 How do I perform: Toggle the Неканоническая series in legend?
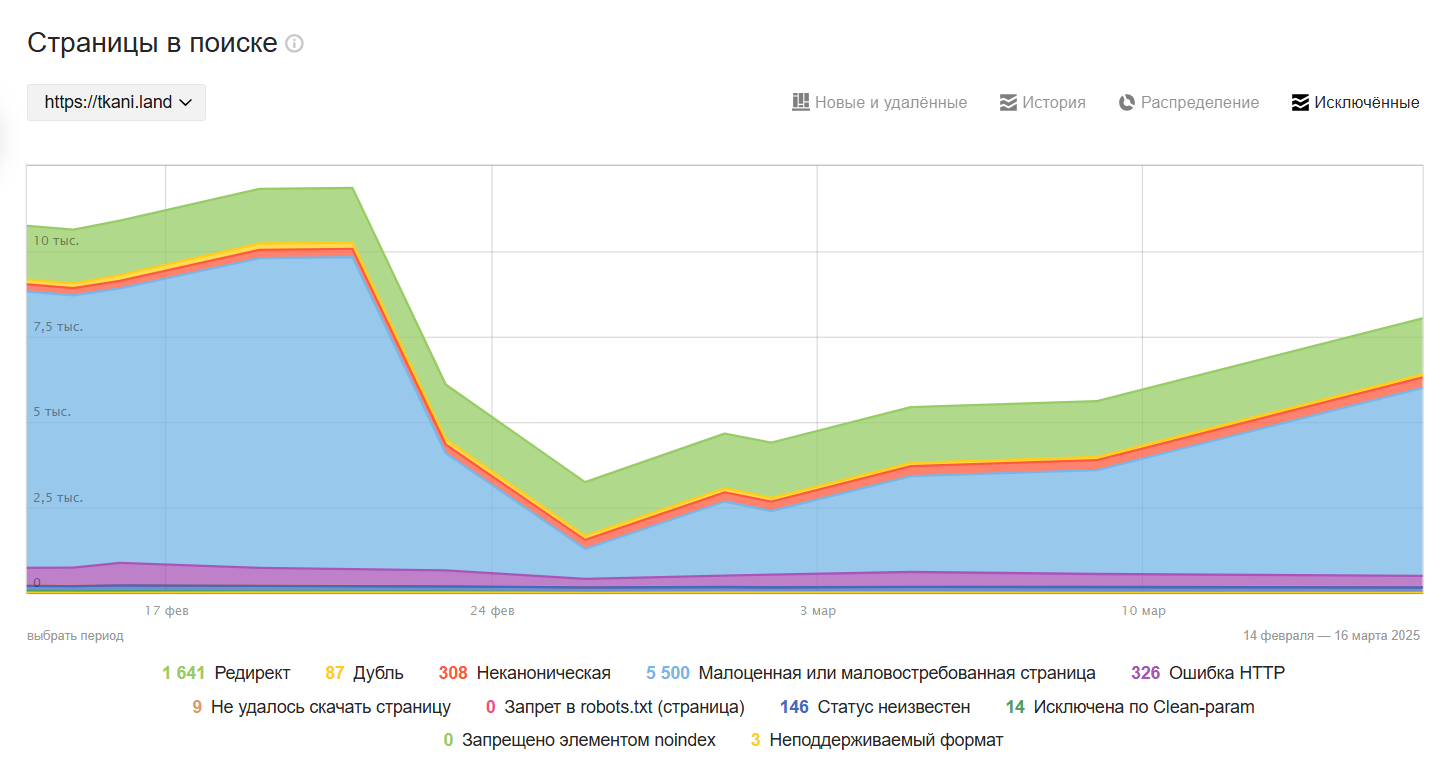(543, 673)
